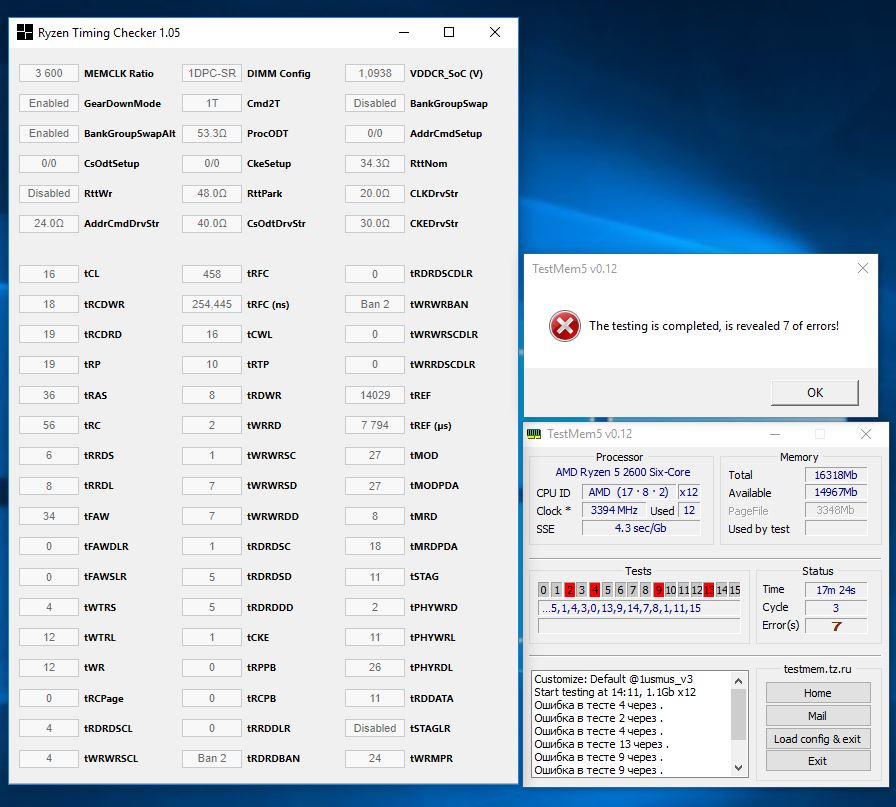Click the Total memory 16318Mb field
Image resolution: width=896 pixels, height=807 pixels.
point(835,475)
